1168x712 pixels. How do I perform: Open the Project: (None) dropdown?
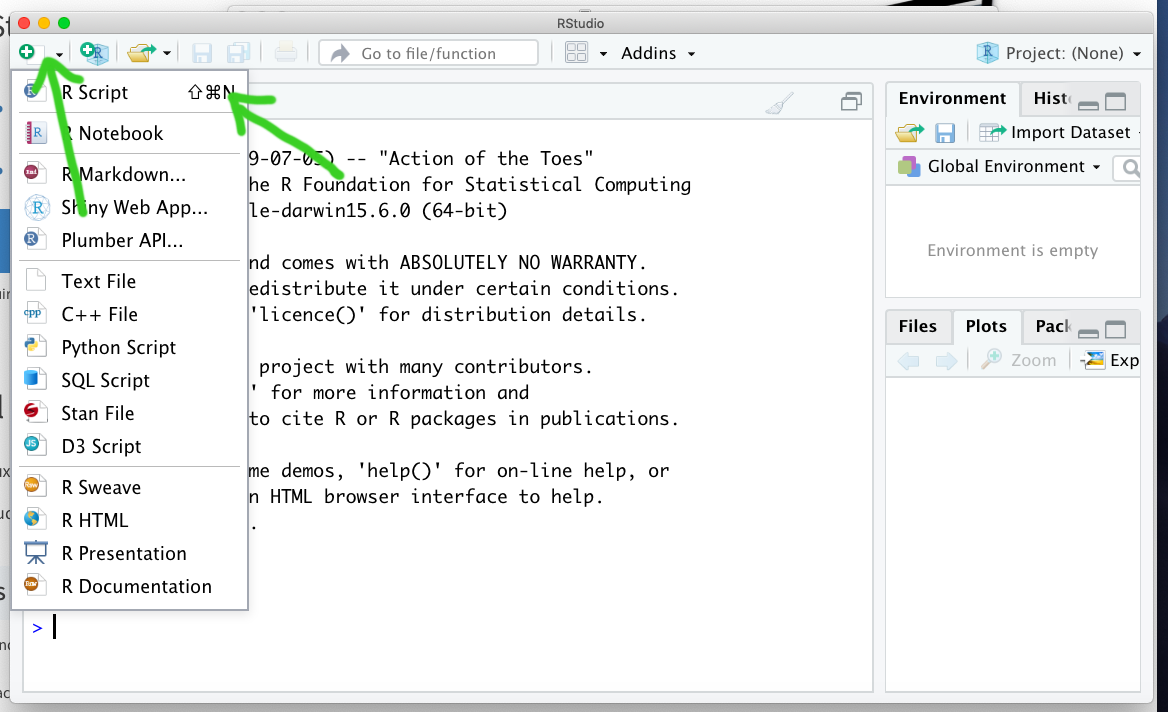1062,53
